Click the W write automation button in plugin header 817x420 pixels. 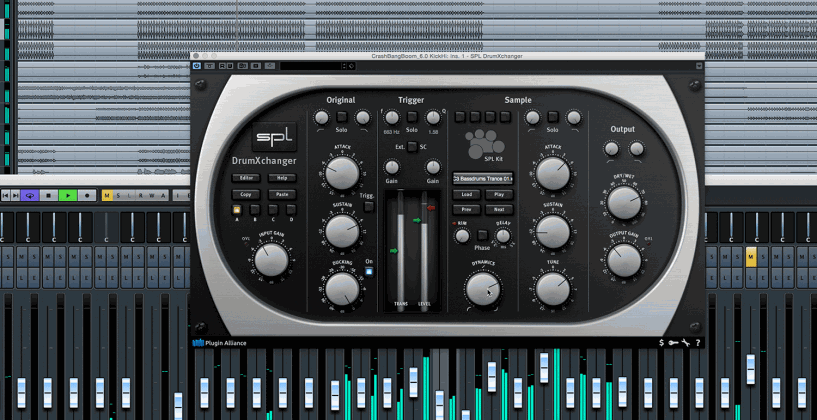(229, 66)
